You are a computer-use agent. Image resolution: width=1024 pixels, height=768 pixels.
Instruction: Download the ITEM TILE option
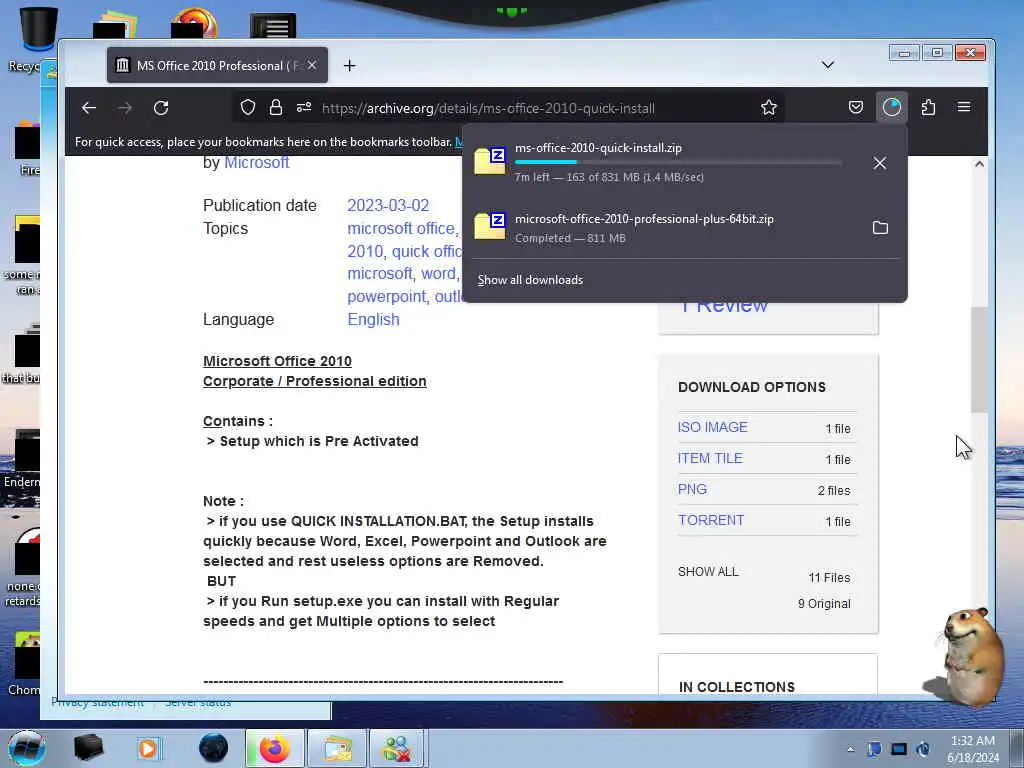(x=710, y=458)
